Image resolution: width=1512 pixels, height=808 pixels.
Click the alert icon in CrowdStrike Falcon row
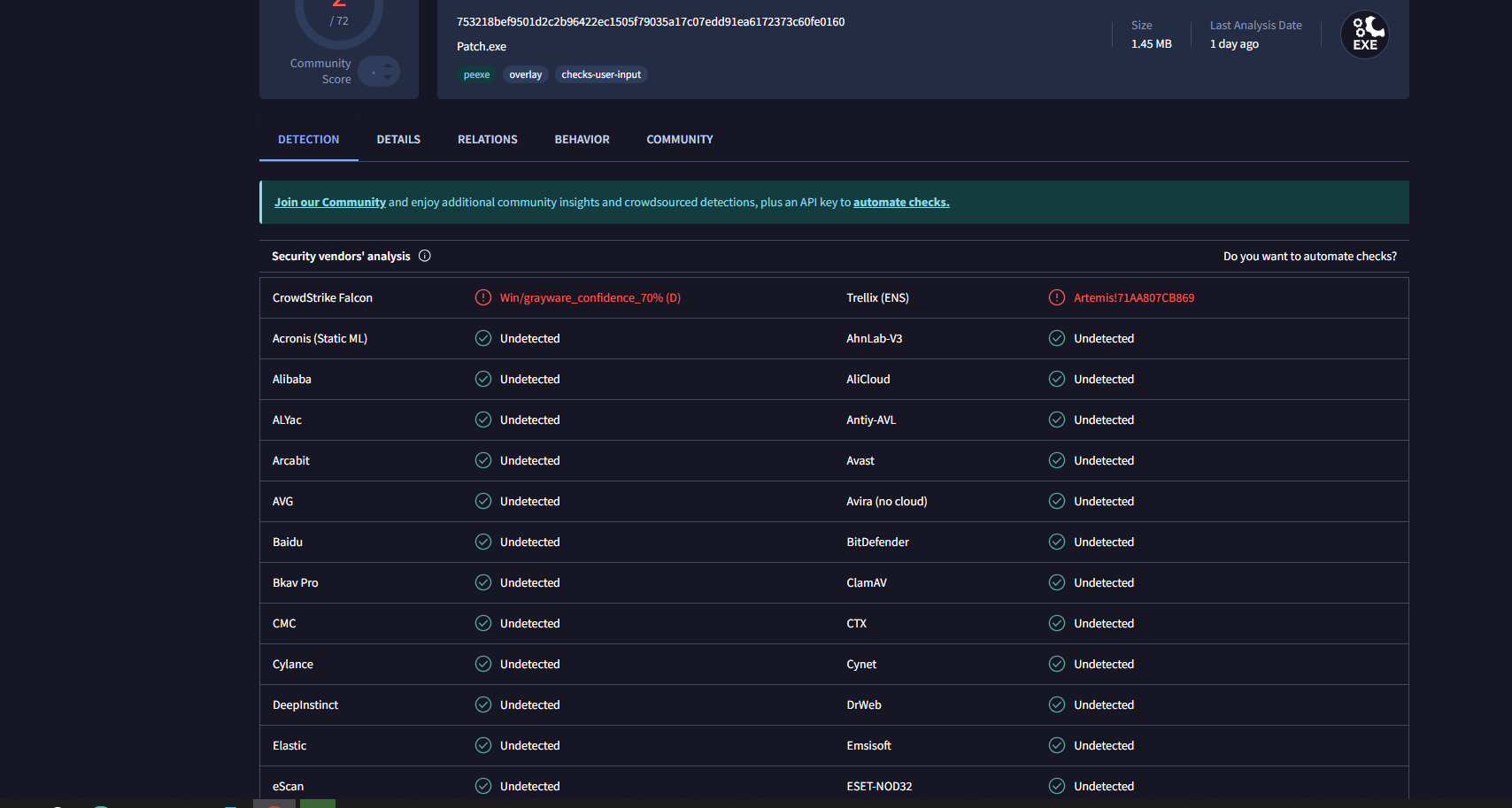(483, 297)
